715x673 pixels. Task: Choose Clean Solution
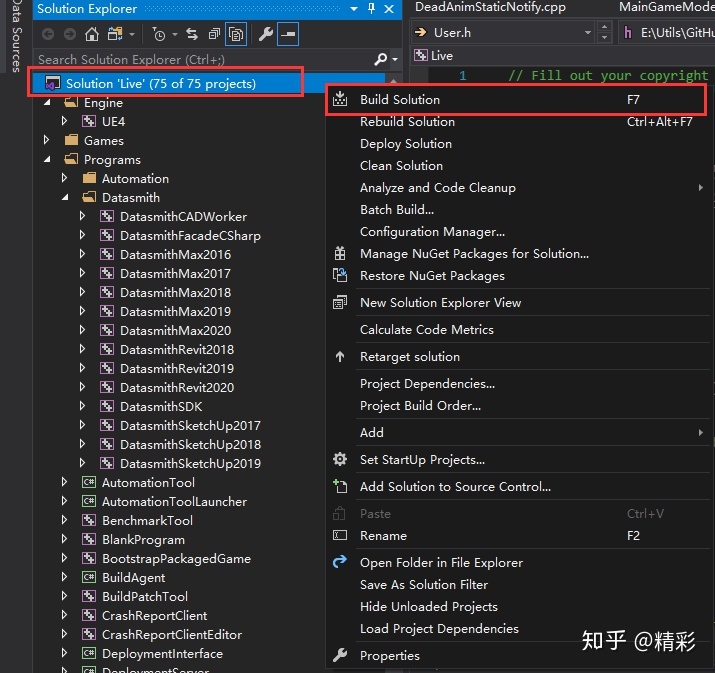401,166
